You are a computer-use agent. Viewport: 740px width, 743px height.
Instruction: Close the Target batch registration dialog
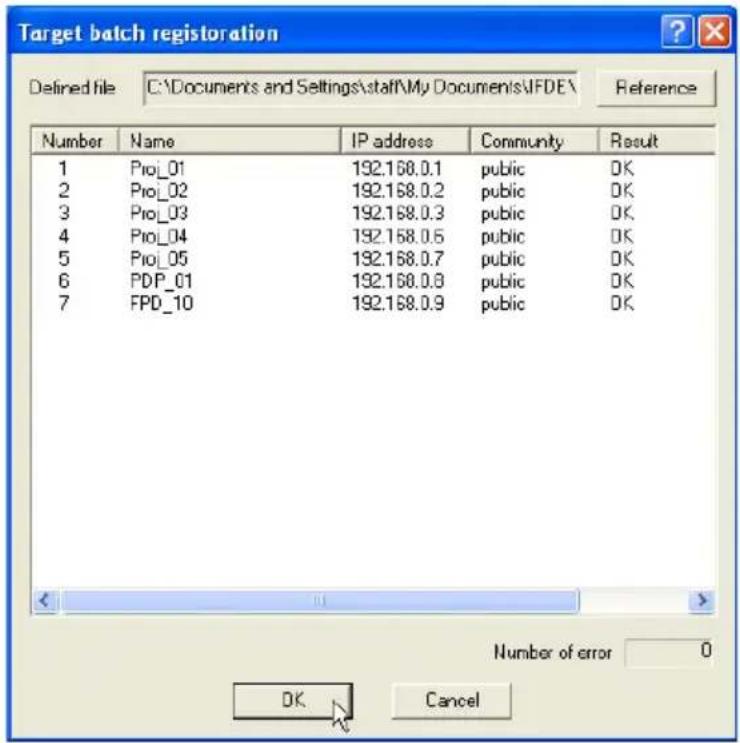click(x=715, y=31)
